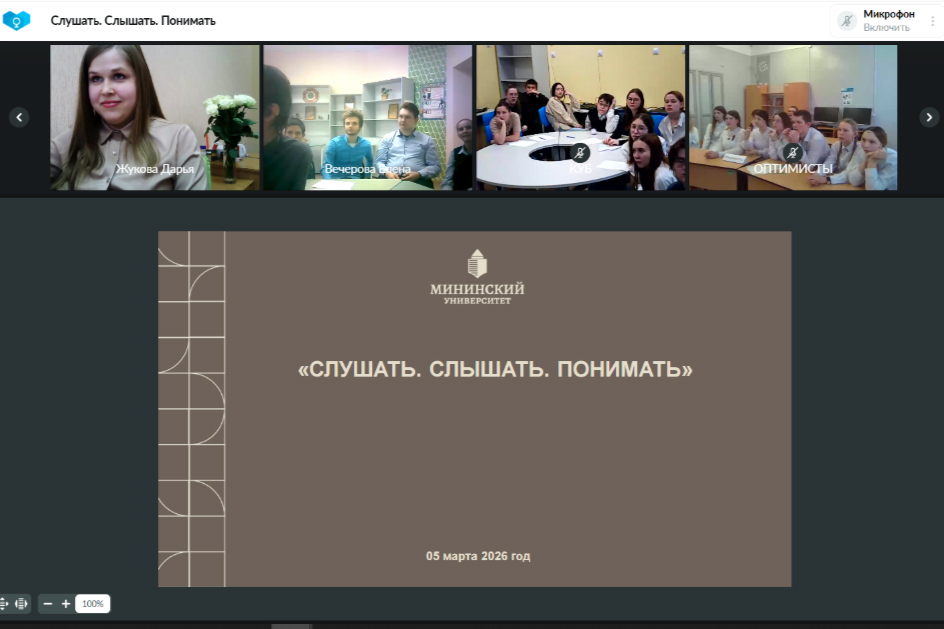Click muted microphone icon on КУБ tile
Image resolution: width=944 pixels, height=629 pixels.
point(580,153)
